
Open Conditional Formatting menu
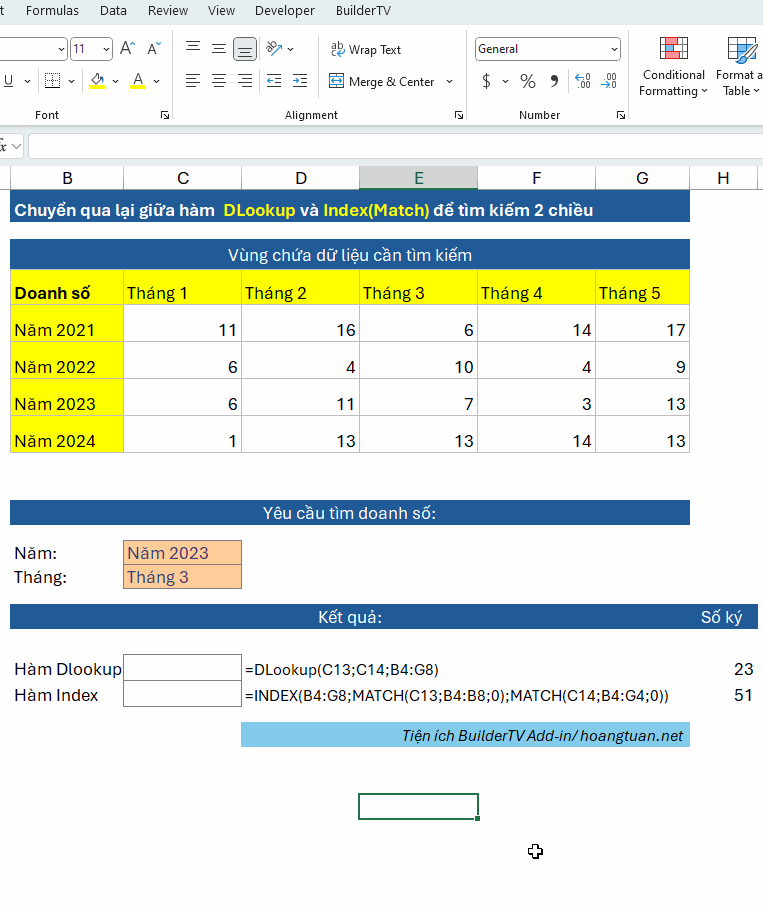(673, 66)
